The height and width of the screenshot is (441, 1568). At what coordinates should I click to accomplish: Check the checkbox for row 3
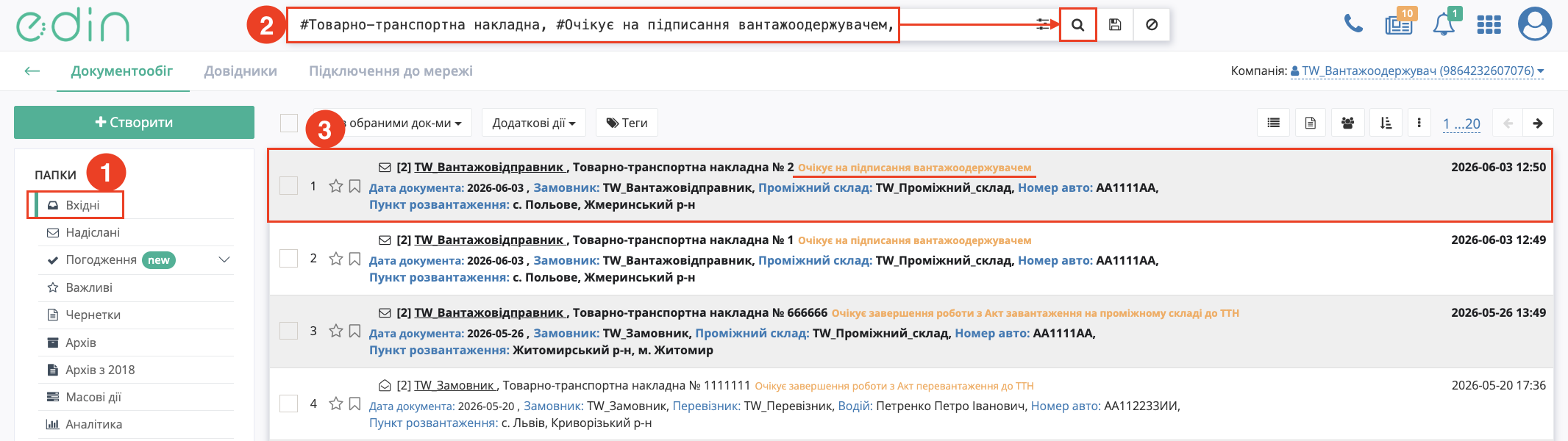[x=289, y=331]
